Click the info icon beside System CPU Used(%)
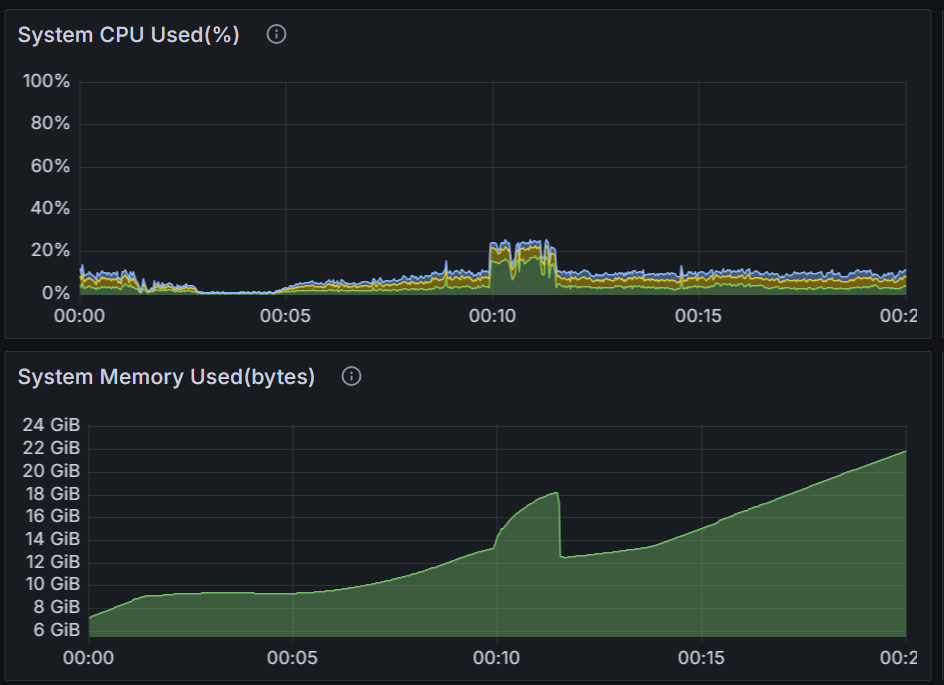 tap(277, 34)
